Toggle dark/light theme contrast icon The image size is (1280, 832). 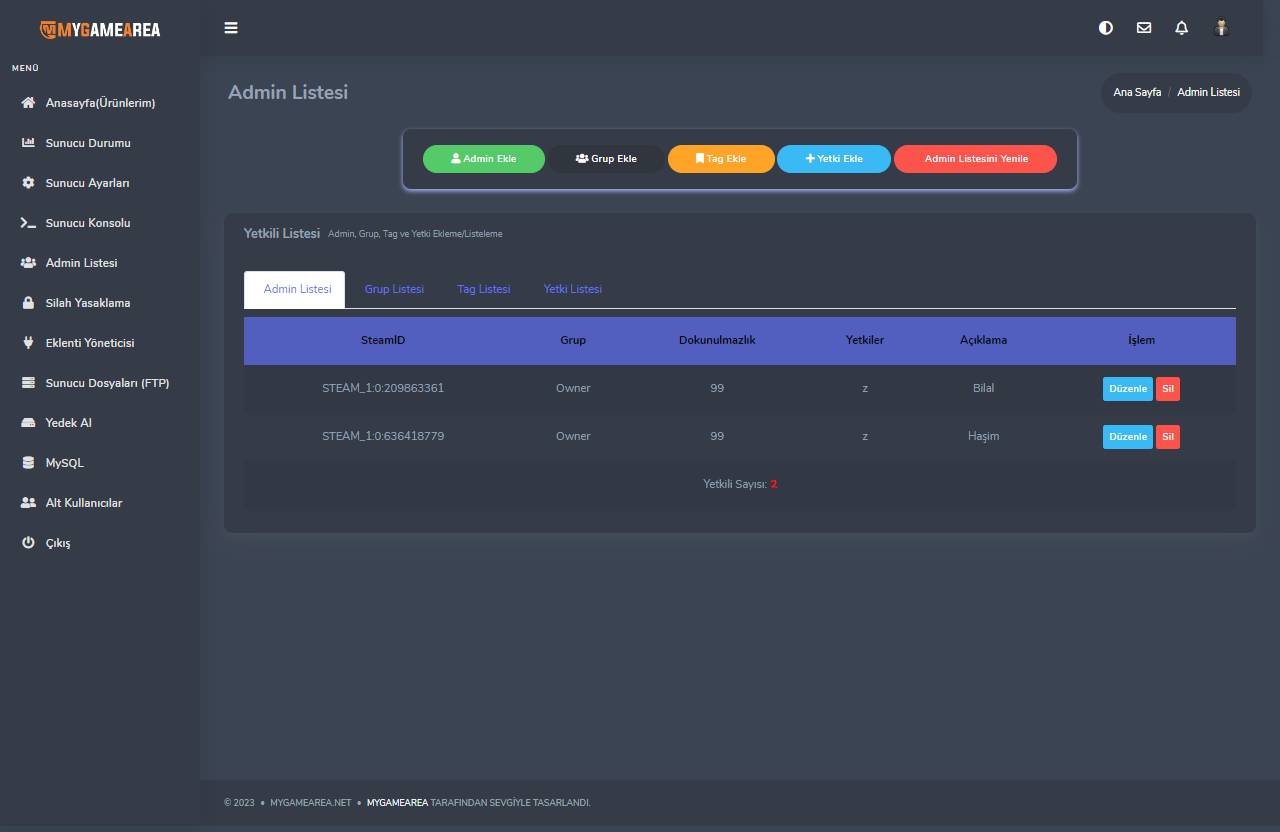pos(1106,28)
